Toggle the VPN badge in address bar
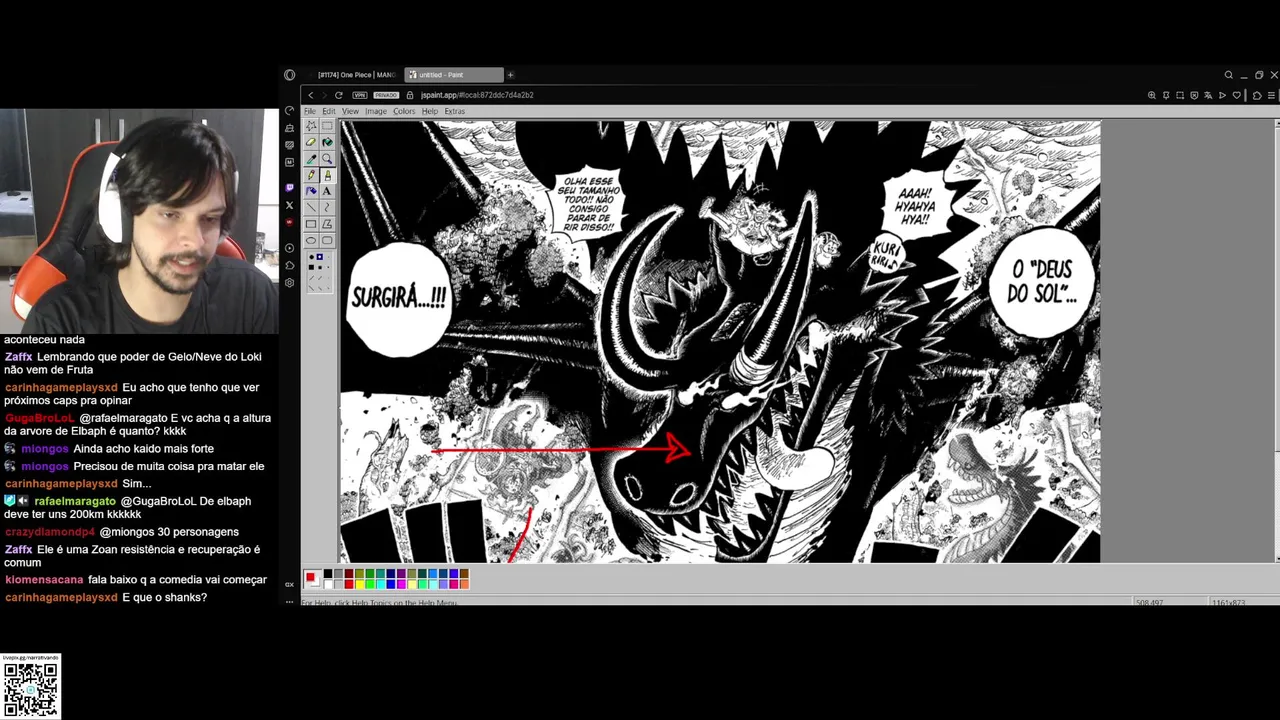The height and width of the screenshot is (720, 1280). (360, 95)
